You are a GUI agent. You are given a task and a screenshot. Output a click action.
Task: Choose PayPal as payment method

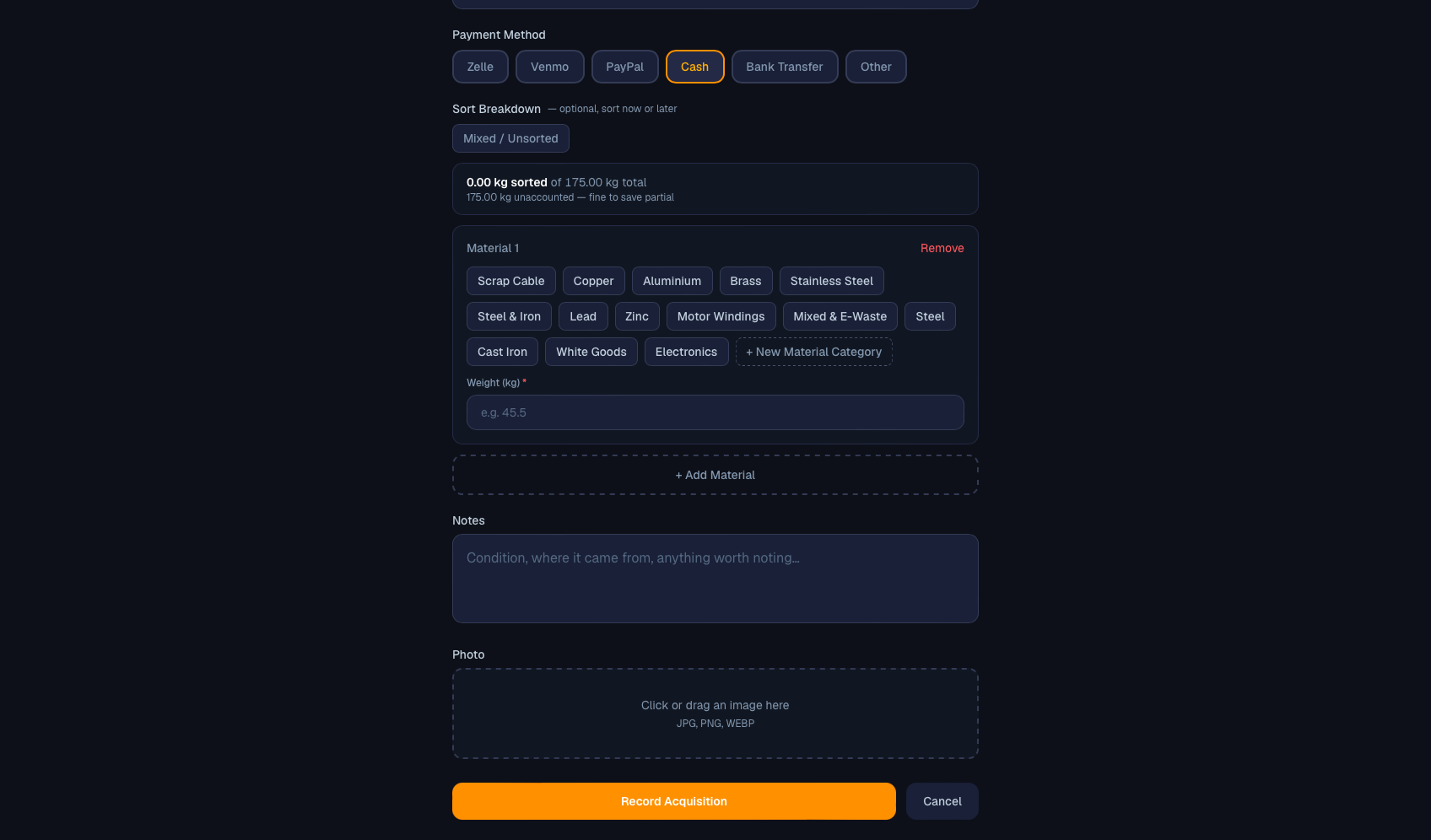click(624, 67)
